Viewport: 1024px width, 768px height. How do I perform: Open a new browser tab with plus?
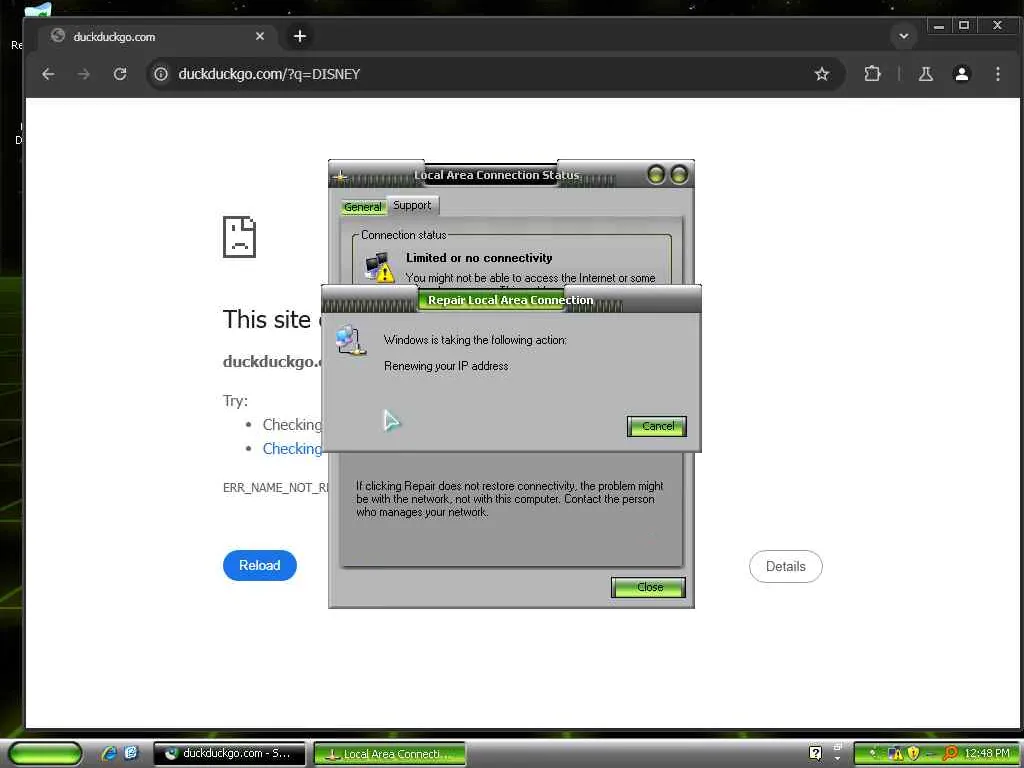(300, 36)
